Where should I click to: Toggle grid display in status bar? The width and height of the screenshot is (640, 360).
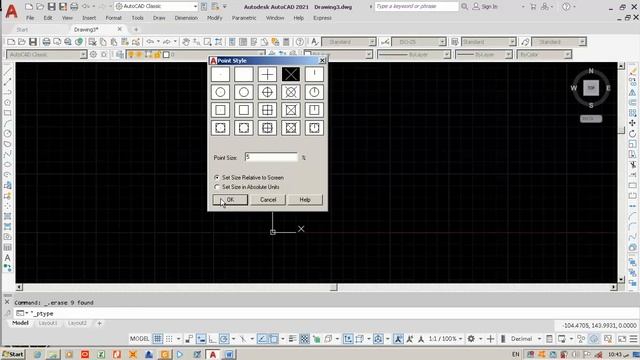(x=158, y=339)
